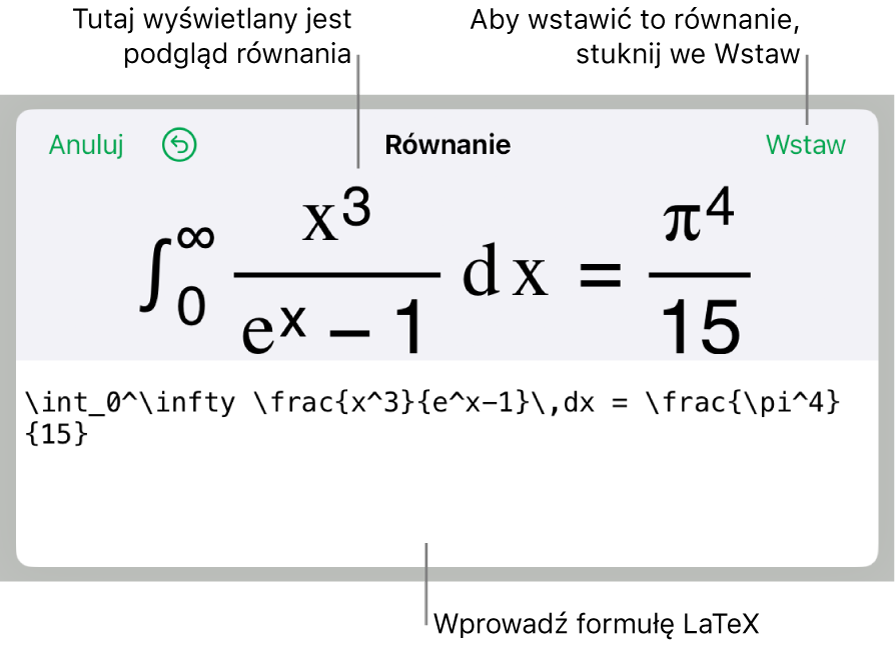Click the circular undo arrow icon

(179, 145)
